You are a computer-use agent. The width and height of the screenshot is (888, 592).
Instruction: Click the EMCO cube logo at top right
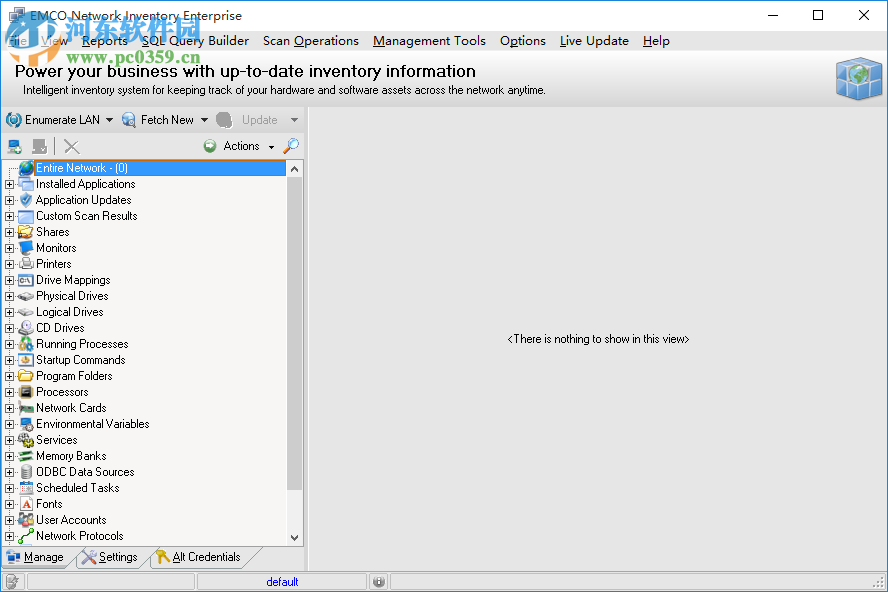point(858,79)
